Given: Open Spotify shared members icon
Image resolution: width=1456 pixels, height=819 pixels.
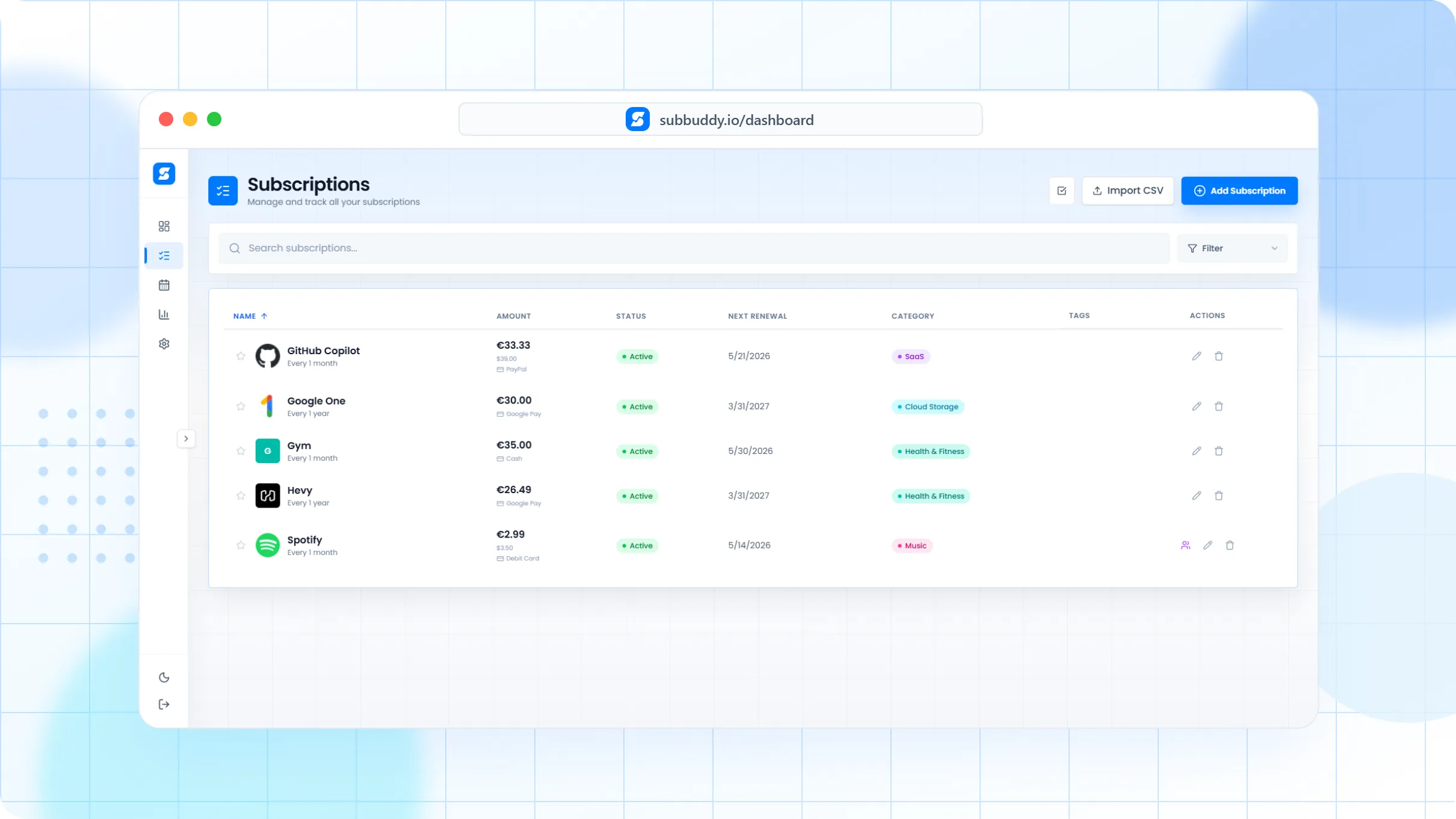Looking at the screenshot, I should [1185, 545].
